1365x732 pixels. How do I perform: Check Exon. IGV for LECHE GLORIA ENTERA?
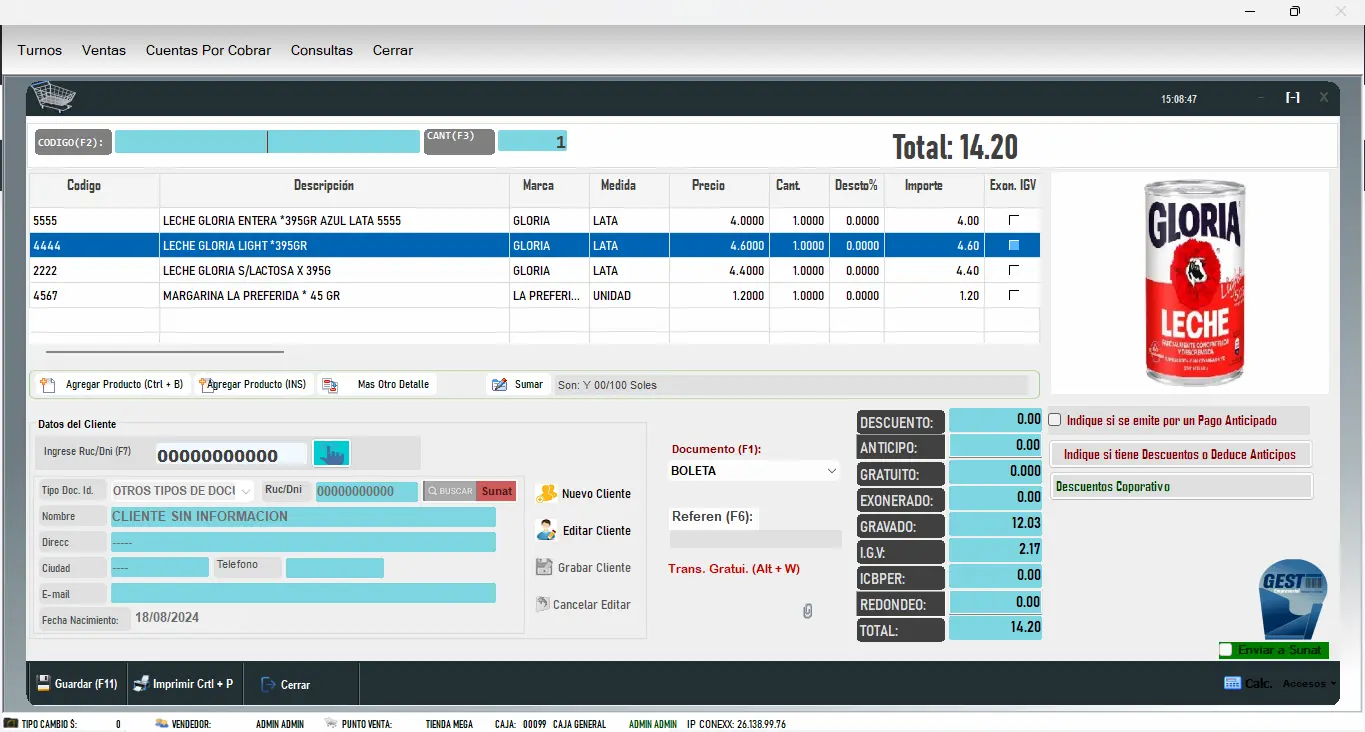[x=1013, y=220]
